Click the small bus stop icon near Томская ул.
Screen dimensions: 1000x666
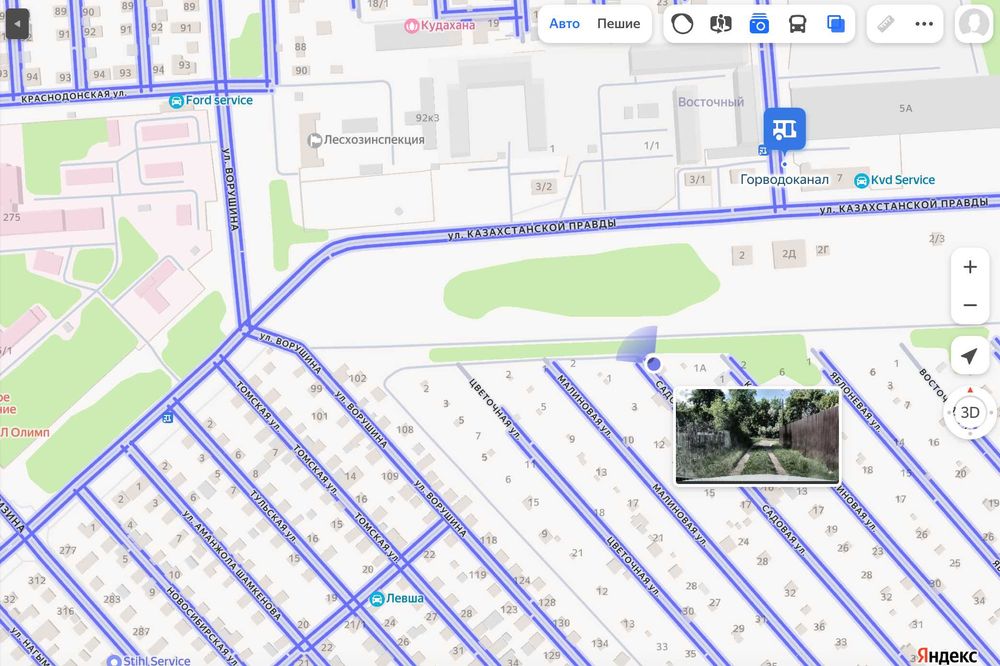(168, 418)
